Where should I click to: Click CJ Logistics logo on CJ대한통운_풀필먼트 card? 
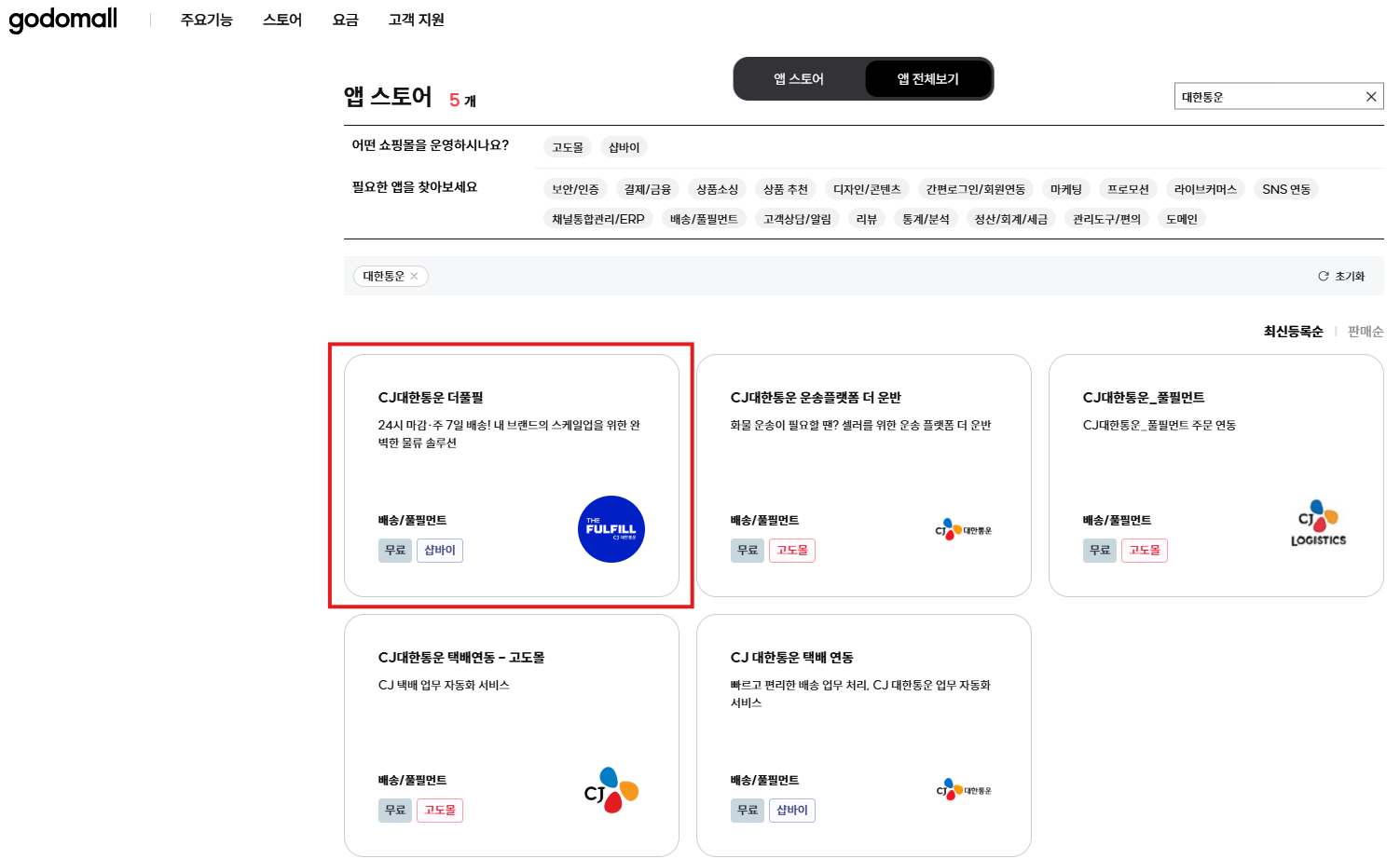1318,524
